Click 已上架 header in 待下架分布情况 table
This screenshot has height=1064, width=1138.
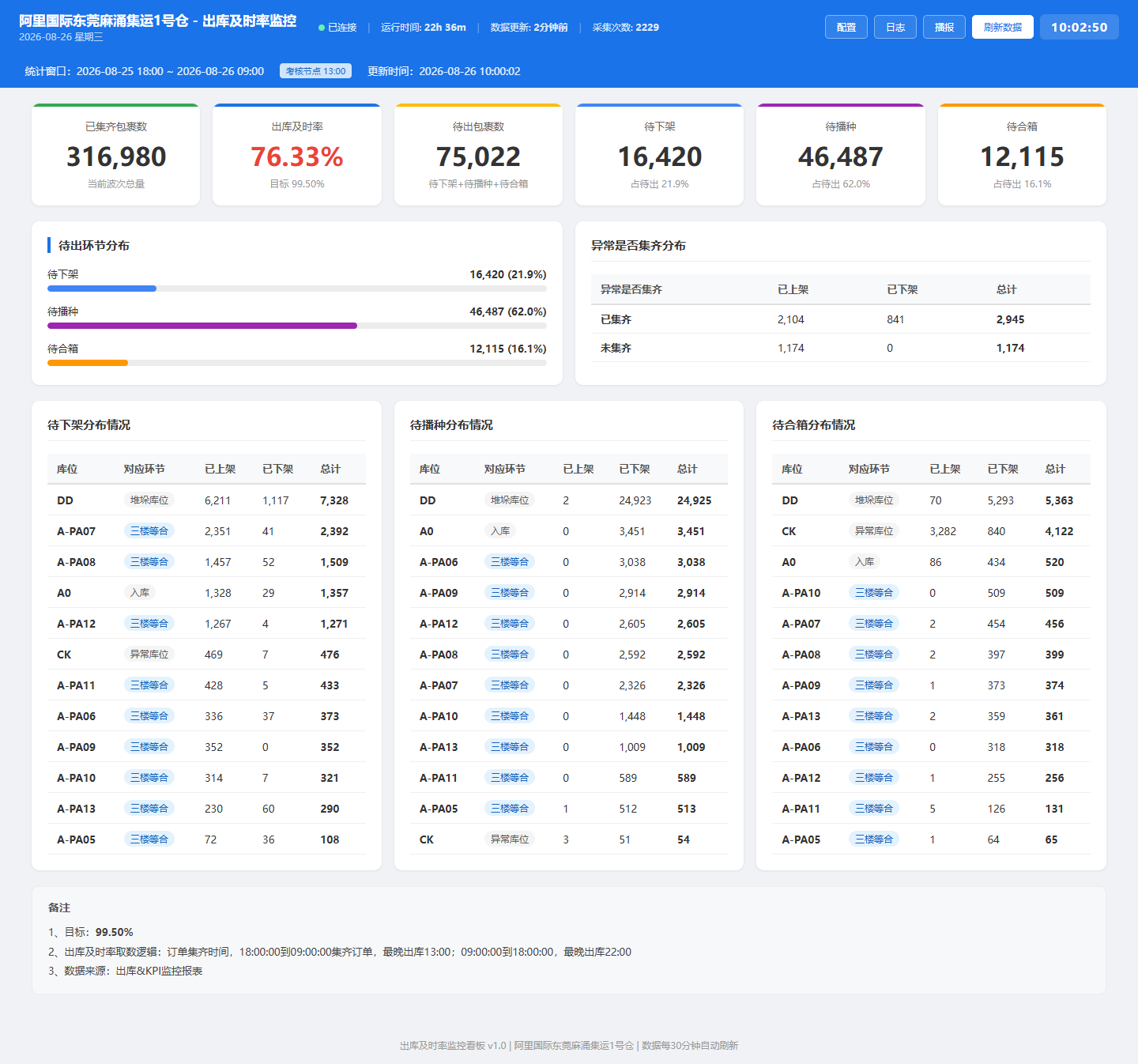tap(220, 469)
